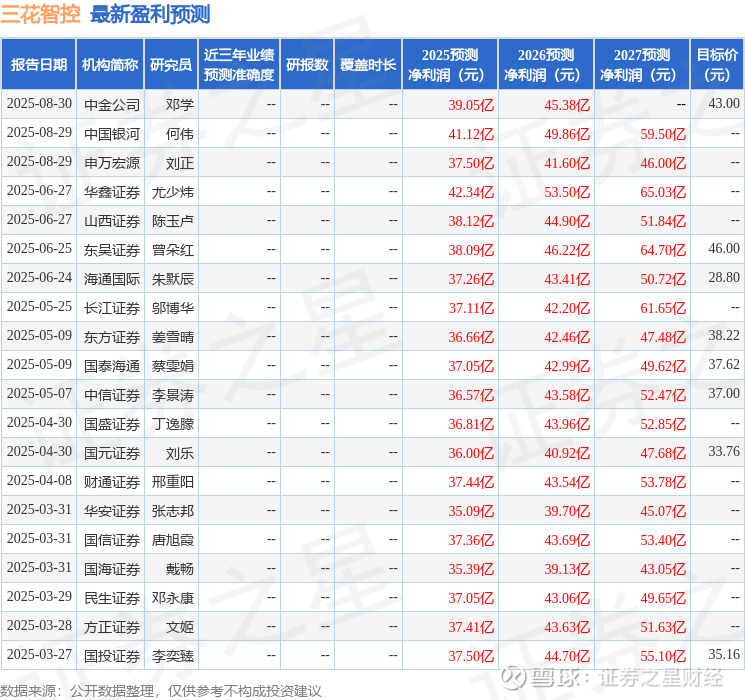
Task: Click analyst name 李奕臻
Action: coord(172,655)
